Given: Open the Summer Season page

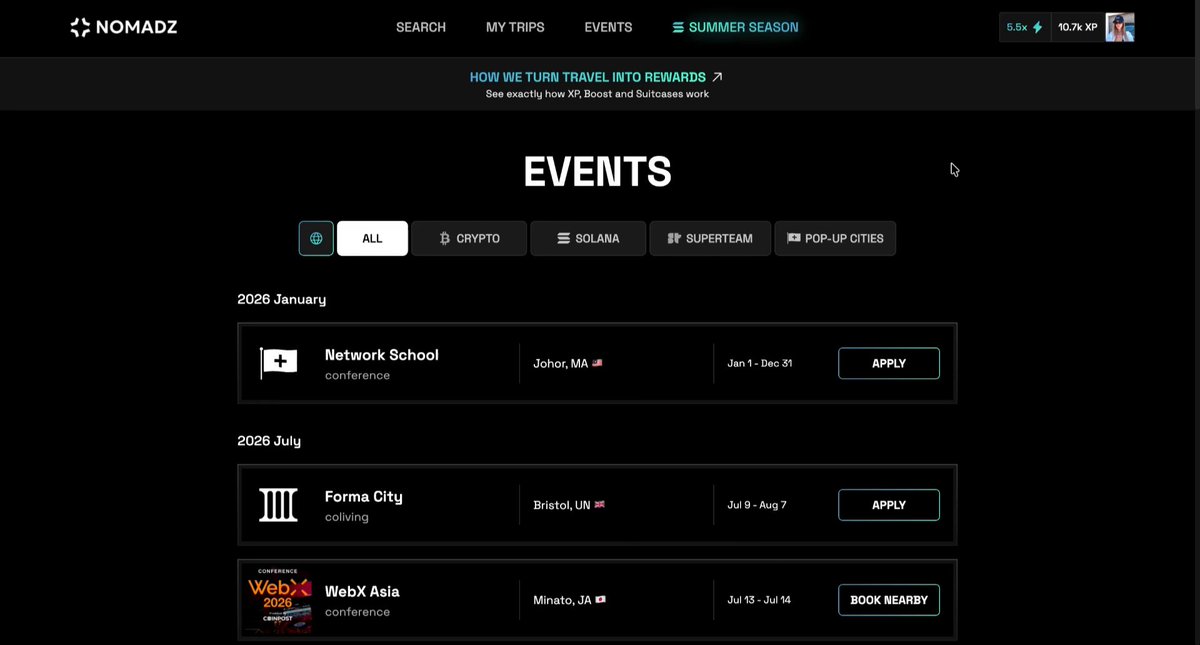Looking at the screenshot, I should [x=735, y=27].
